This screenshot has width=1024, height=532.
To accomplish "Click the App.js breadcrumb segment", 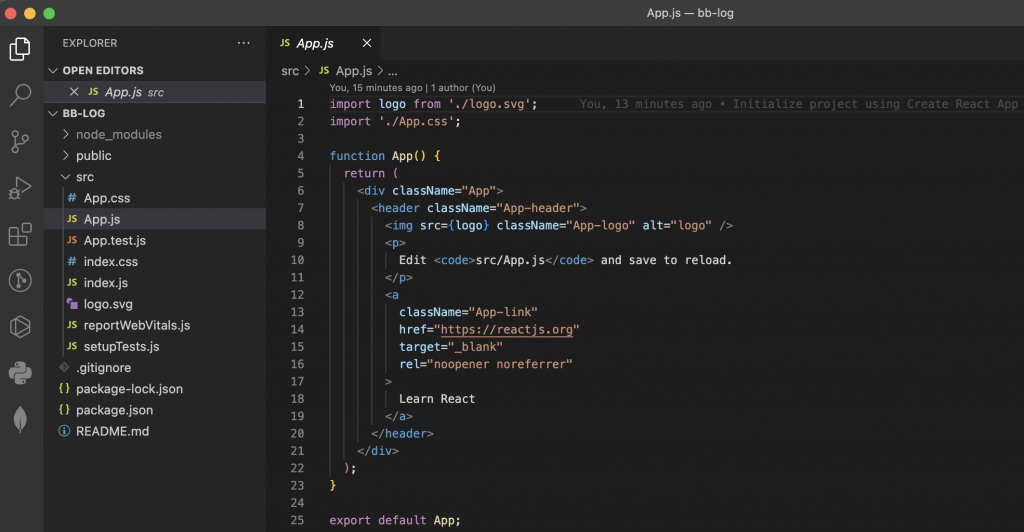I will (x=346, y=71).
